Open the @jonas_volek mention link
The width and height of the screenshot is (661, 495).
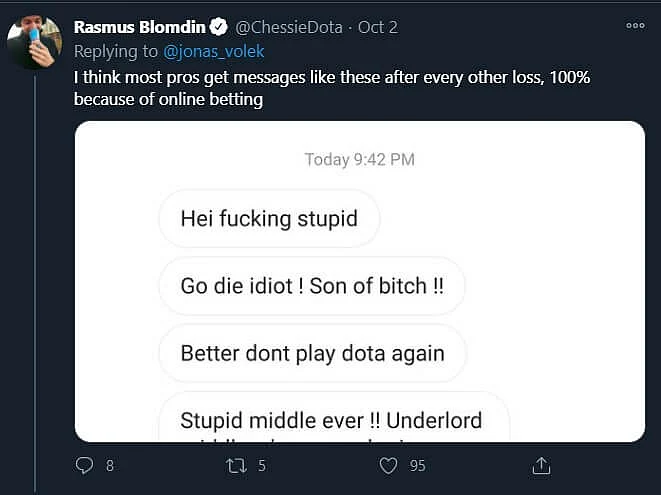tap(213, 51)
